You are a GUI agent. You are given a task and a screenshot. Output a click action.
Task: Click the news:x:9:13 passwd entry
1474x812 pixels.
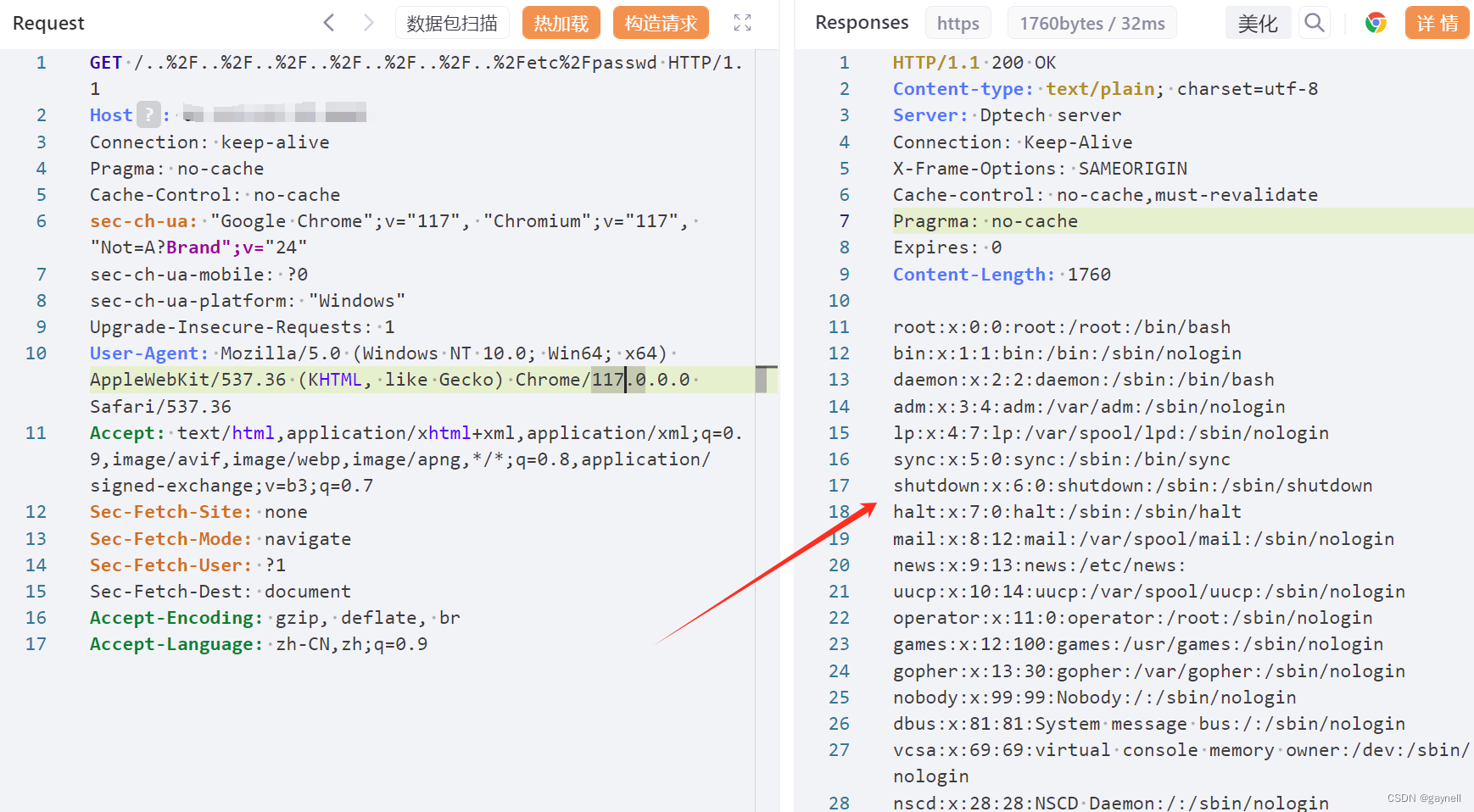pos(1040,565)
